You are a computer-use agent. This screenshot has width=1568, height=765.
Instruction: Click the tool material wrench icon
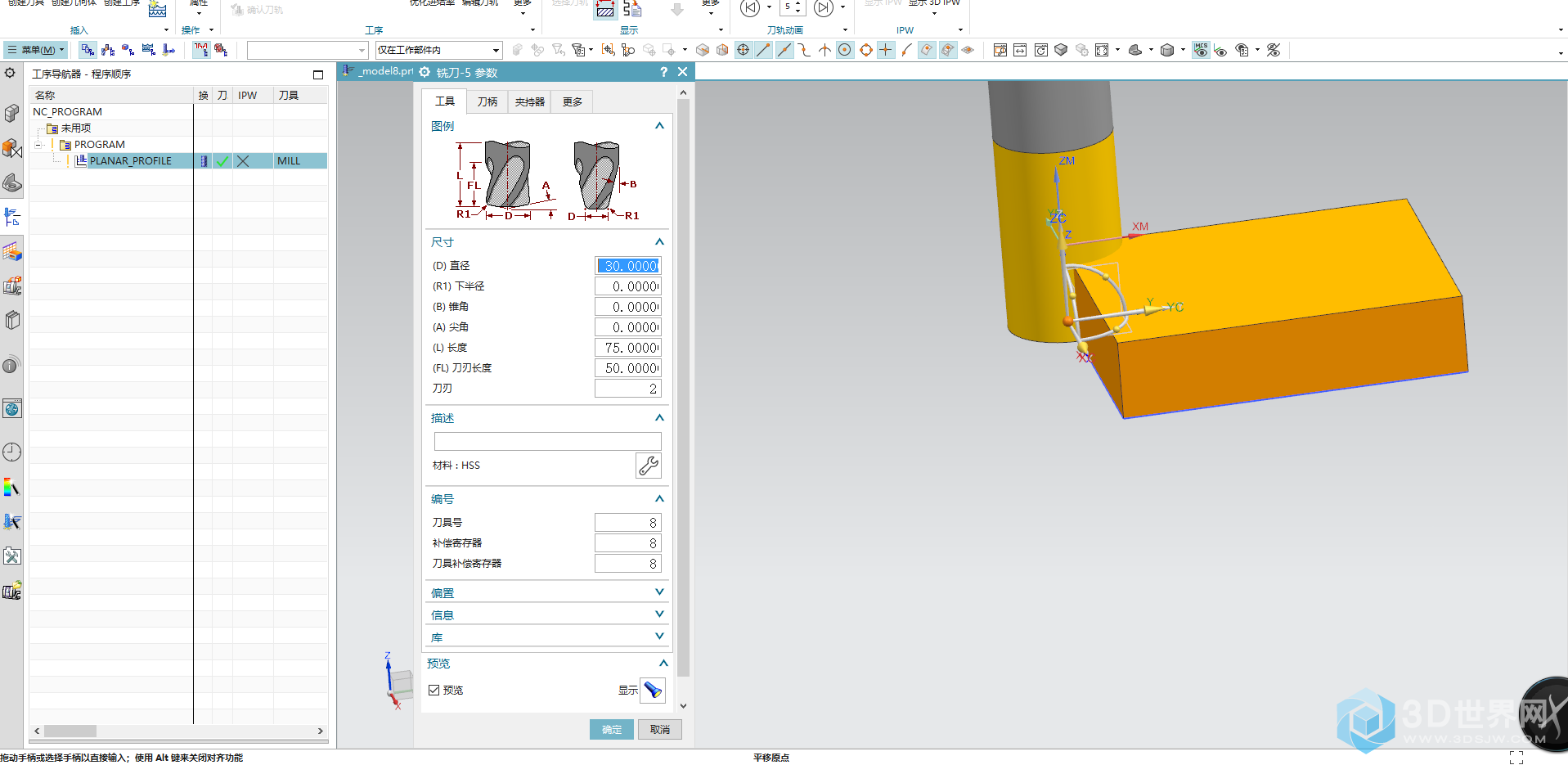[648, 466]
